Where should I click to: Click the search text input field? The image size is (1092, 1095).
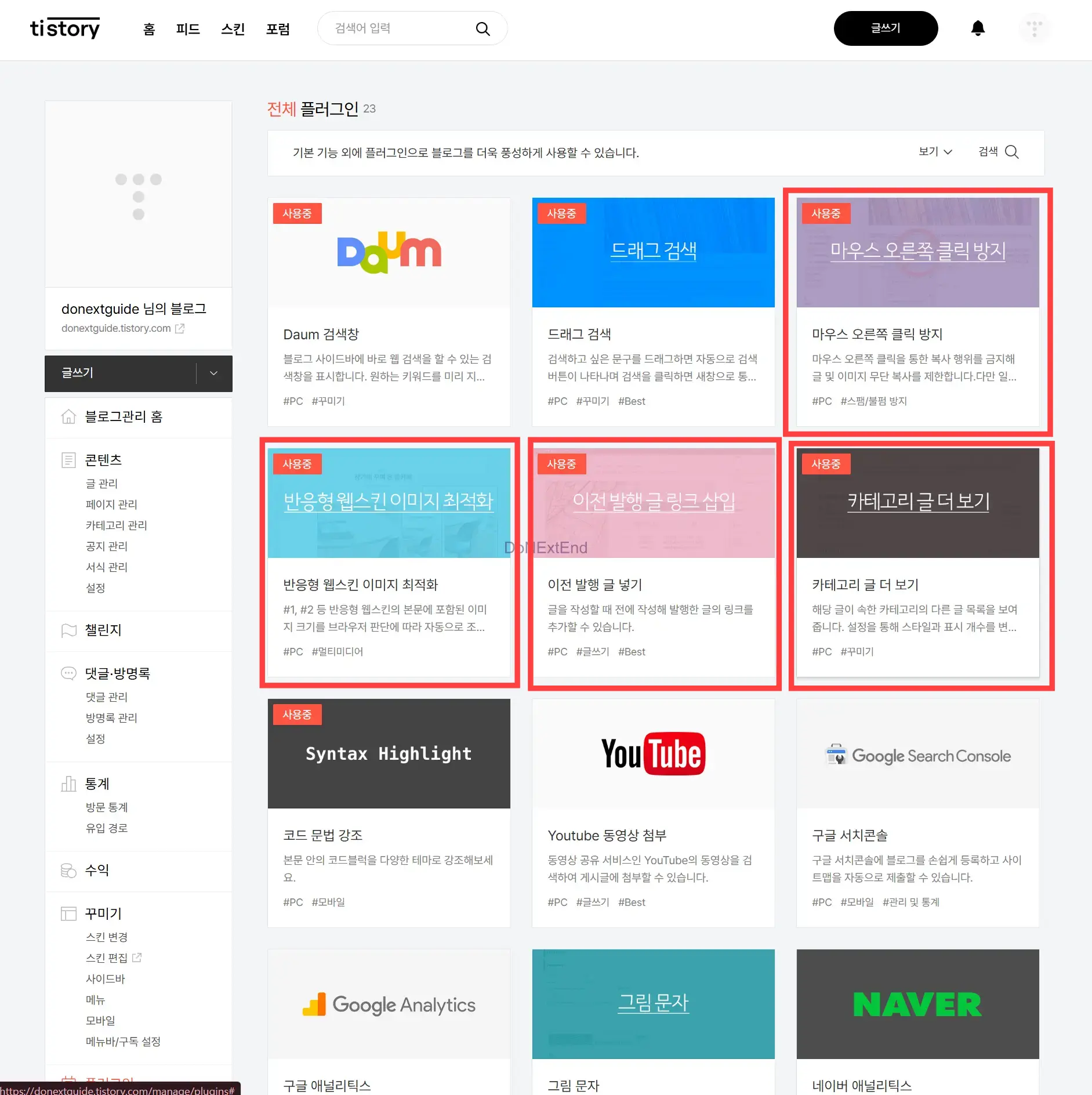400,28
